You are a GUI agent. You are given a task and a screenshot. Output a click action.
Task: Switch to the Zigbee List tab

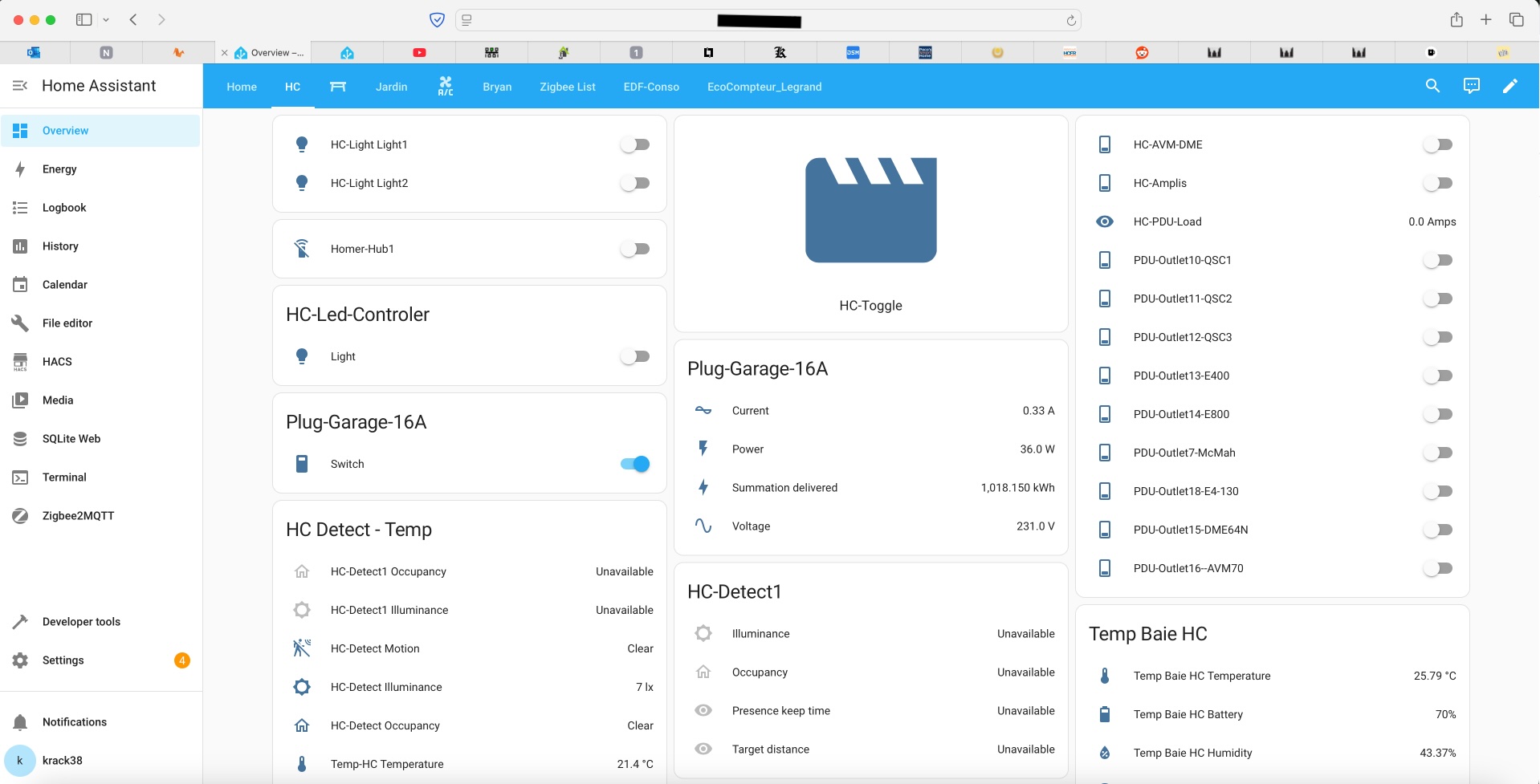567,87
